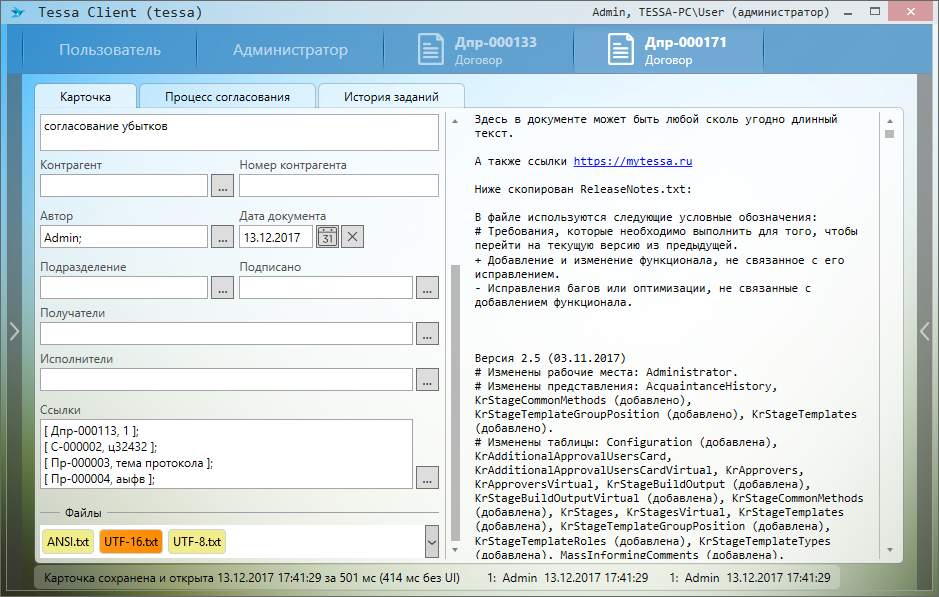Click the card form scrollbar thumb
This screenshot has height=597, width=939.
click(x=455, y=403)
